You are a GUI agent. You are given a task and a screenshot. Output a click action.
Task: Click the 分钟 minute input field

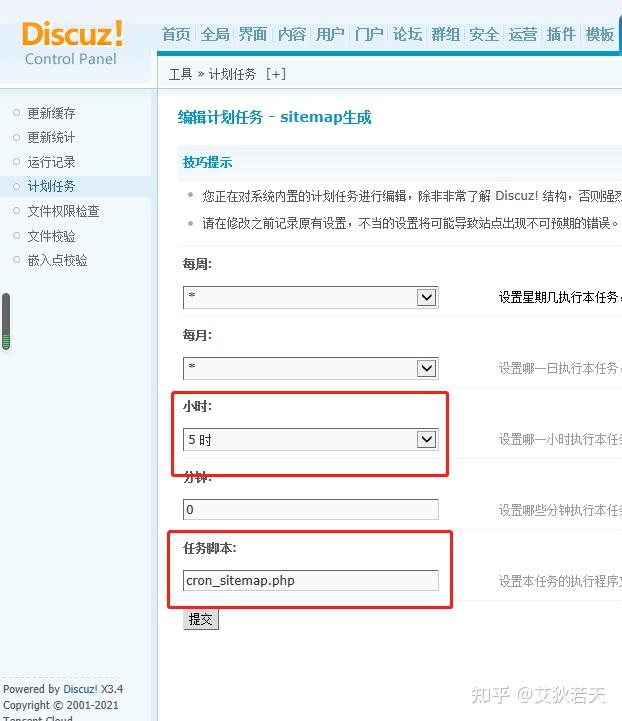[310, 509]
